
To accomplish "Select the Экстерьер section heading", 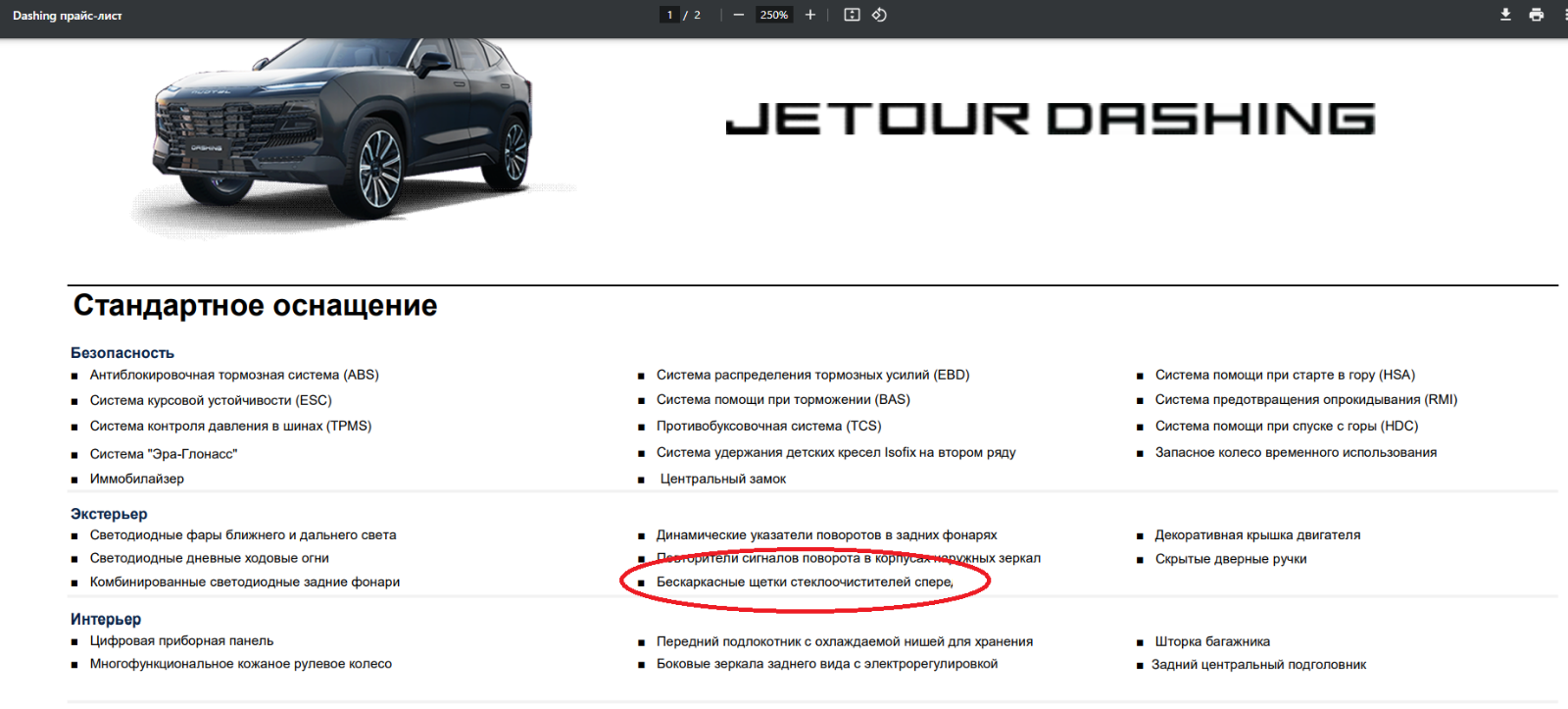I will tap(109, 514).
